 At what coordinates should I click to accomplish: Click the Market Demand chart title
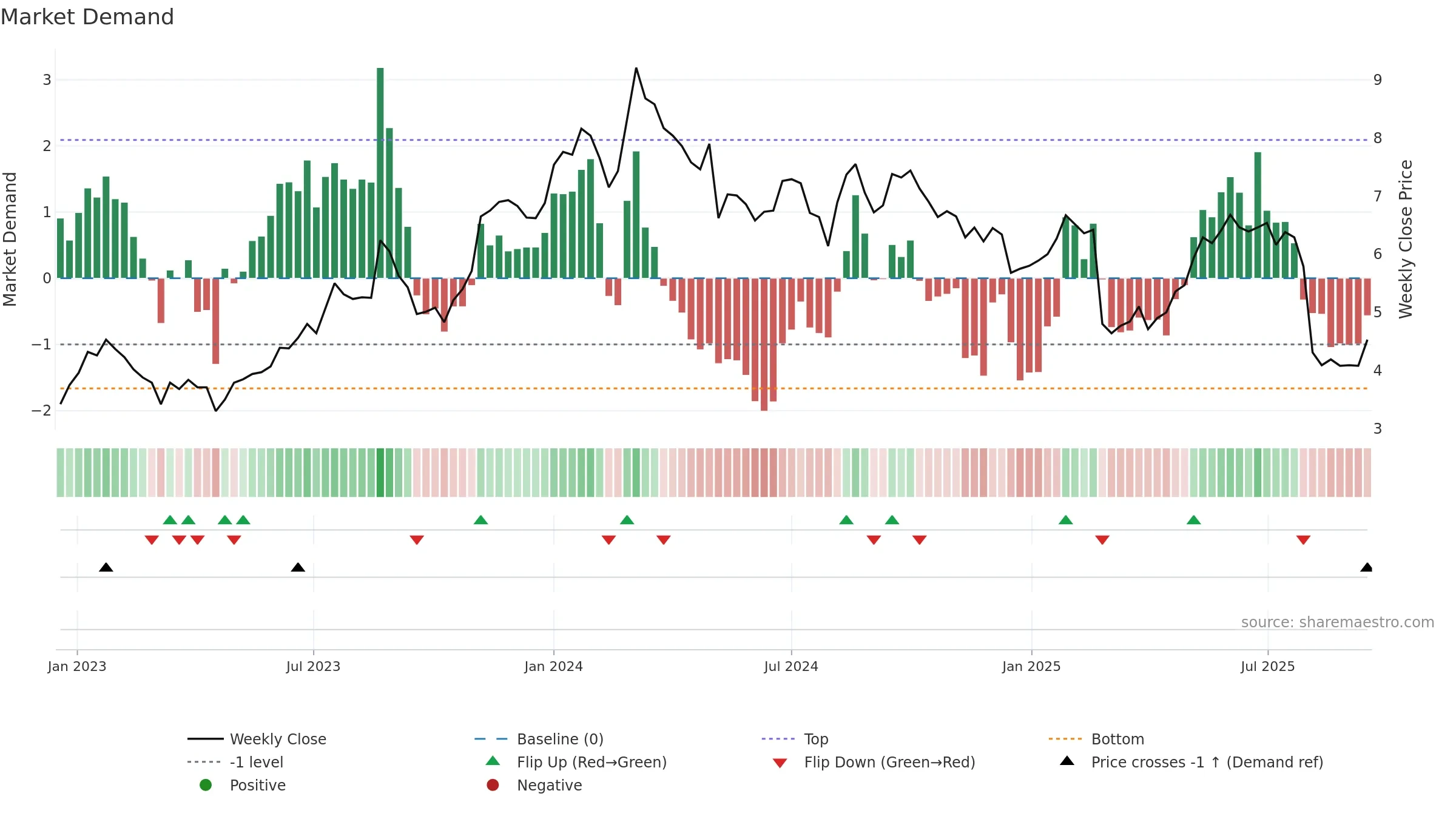(87, 16)
